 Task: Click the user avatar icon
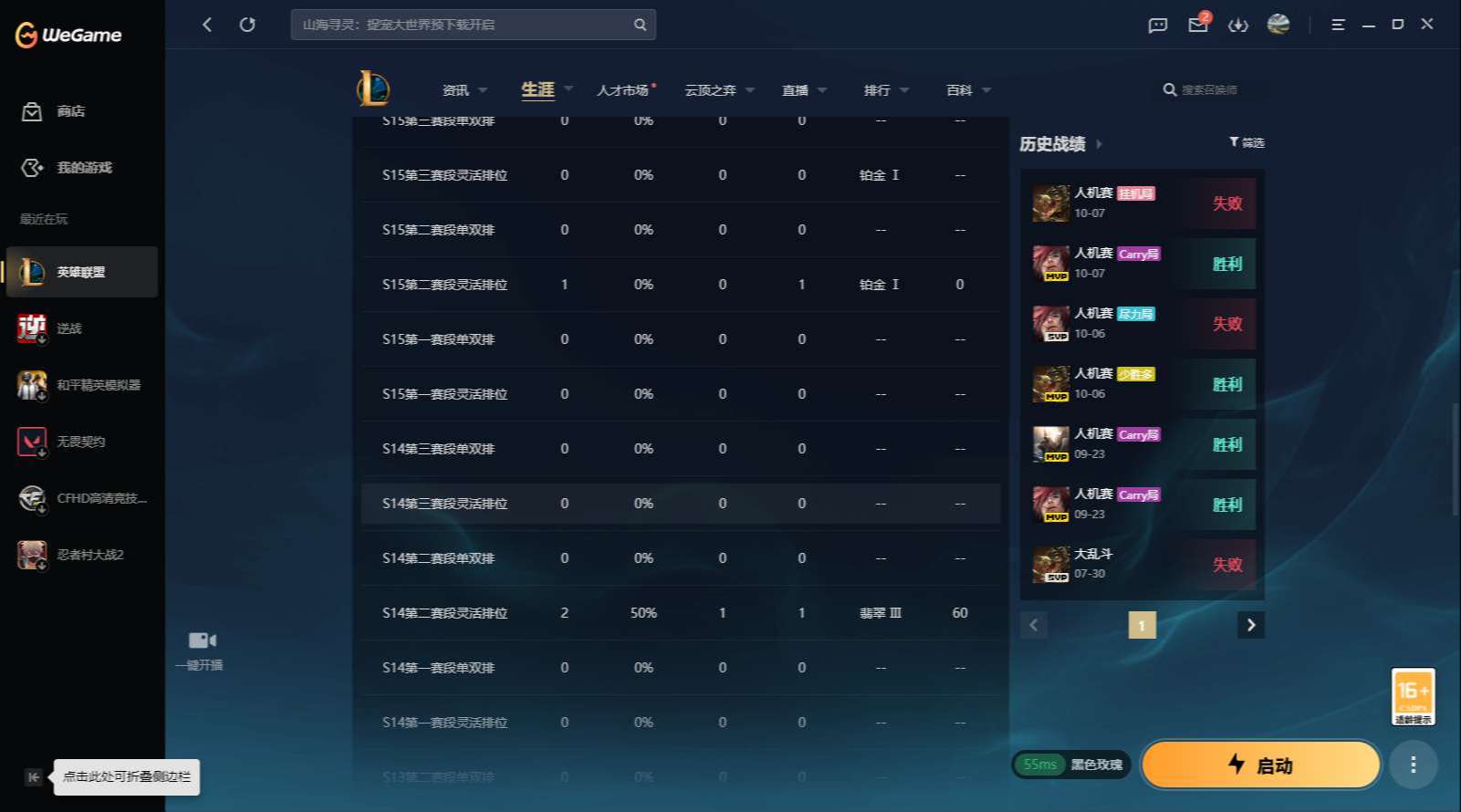click(x=1278, y=25)
